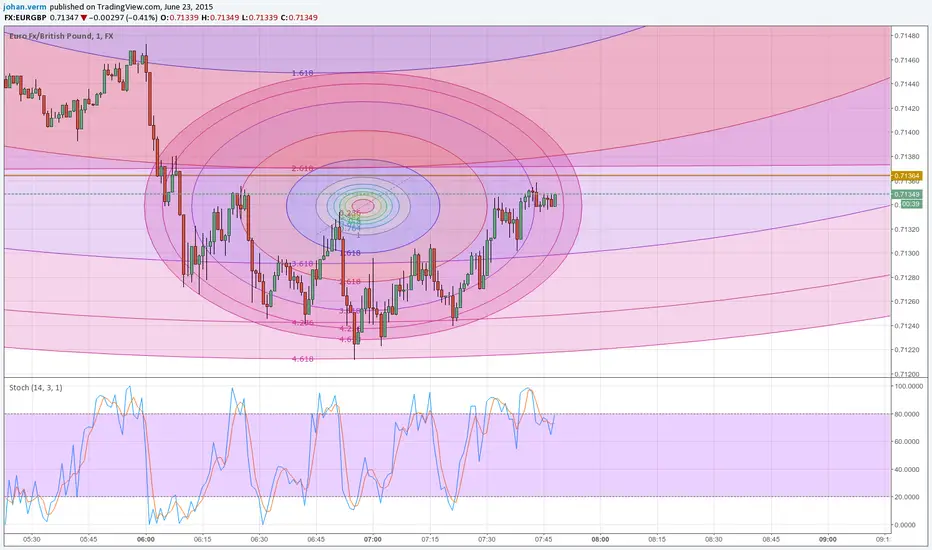Click the 0.71220 price axis value

[908, 350]
